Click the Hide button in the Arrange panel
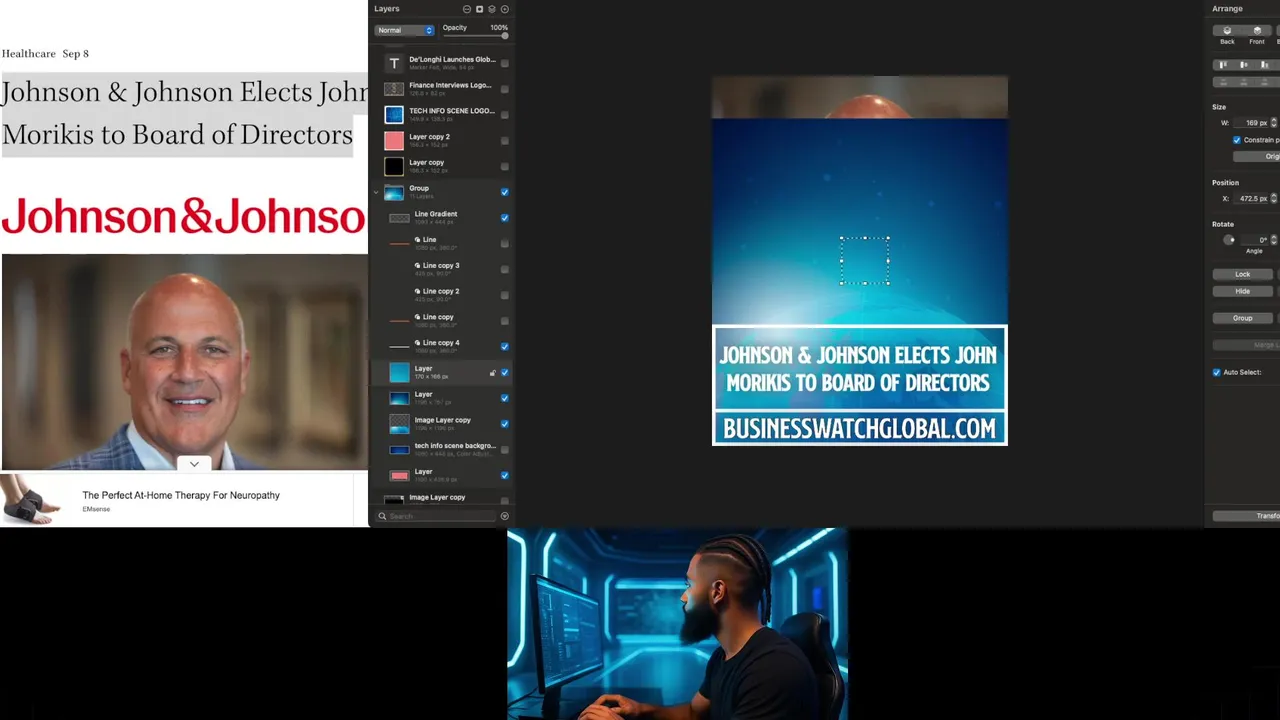Screen dimensions: 1280x720 click(x=1242, y=291)
